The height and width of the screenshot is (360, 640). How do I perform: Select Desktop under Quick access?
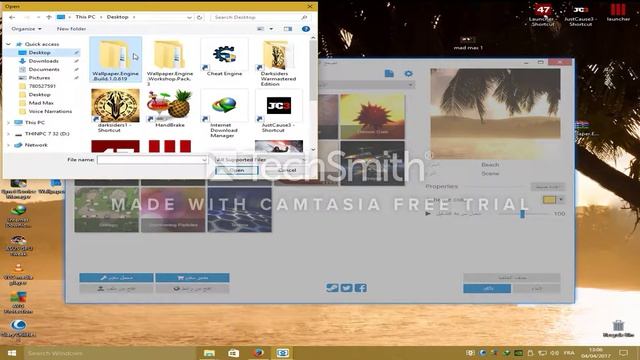[40, 53]
